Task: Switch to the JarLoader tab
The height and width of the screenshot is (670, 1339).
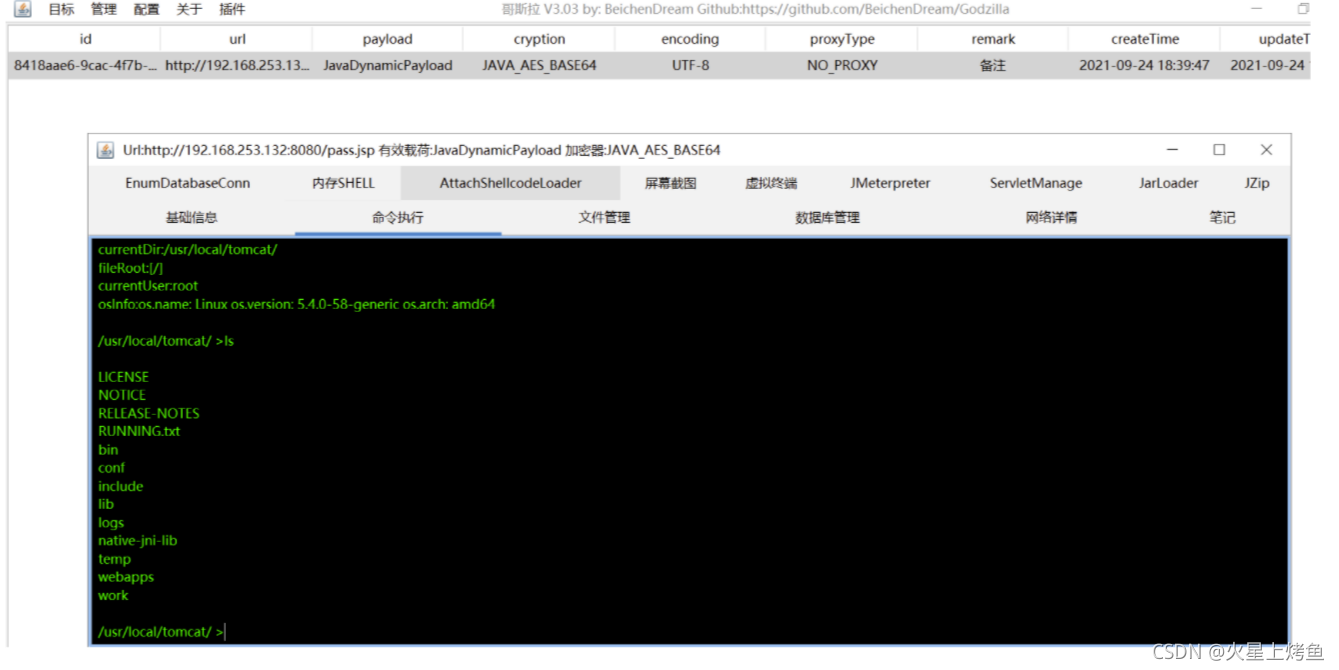Action: [x=1168, y=183]
